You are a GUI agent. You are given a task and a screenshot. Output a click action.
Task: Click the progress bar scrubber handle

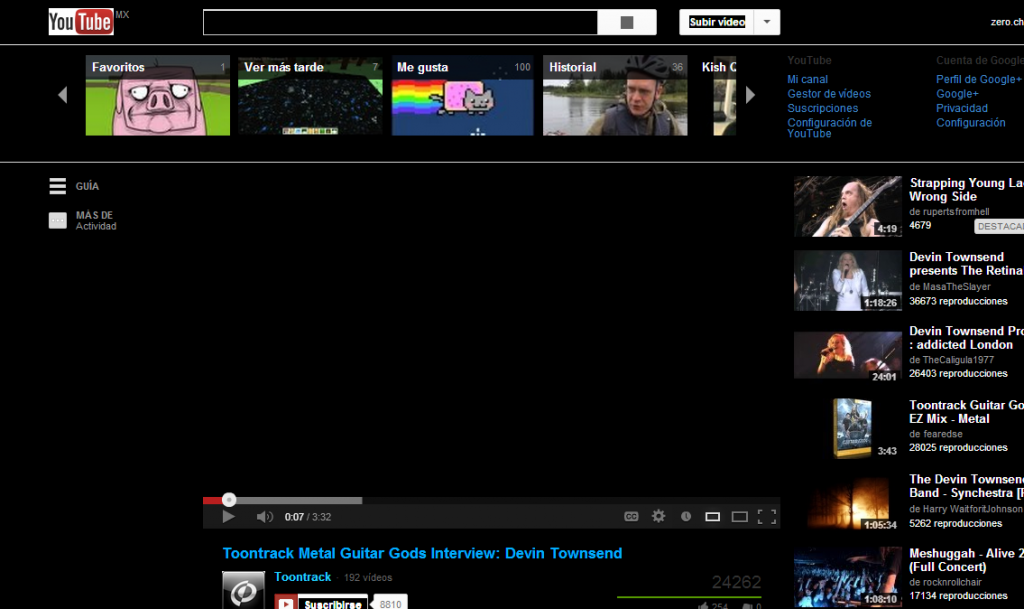[x=229, y=500]
